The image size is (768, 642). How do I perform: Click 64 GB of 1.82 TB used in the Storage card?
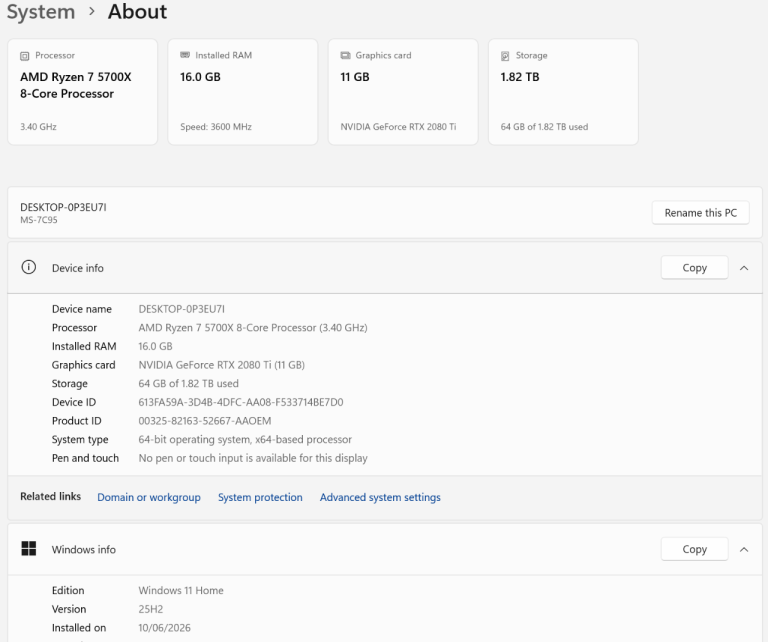pos(544,127)
